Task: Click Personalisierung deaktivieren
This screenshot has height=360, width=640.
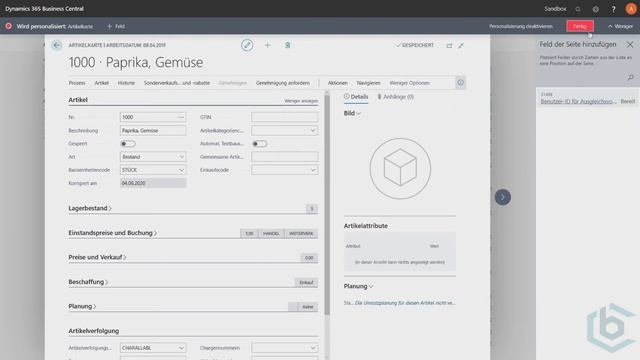Action: pos(520,26)
